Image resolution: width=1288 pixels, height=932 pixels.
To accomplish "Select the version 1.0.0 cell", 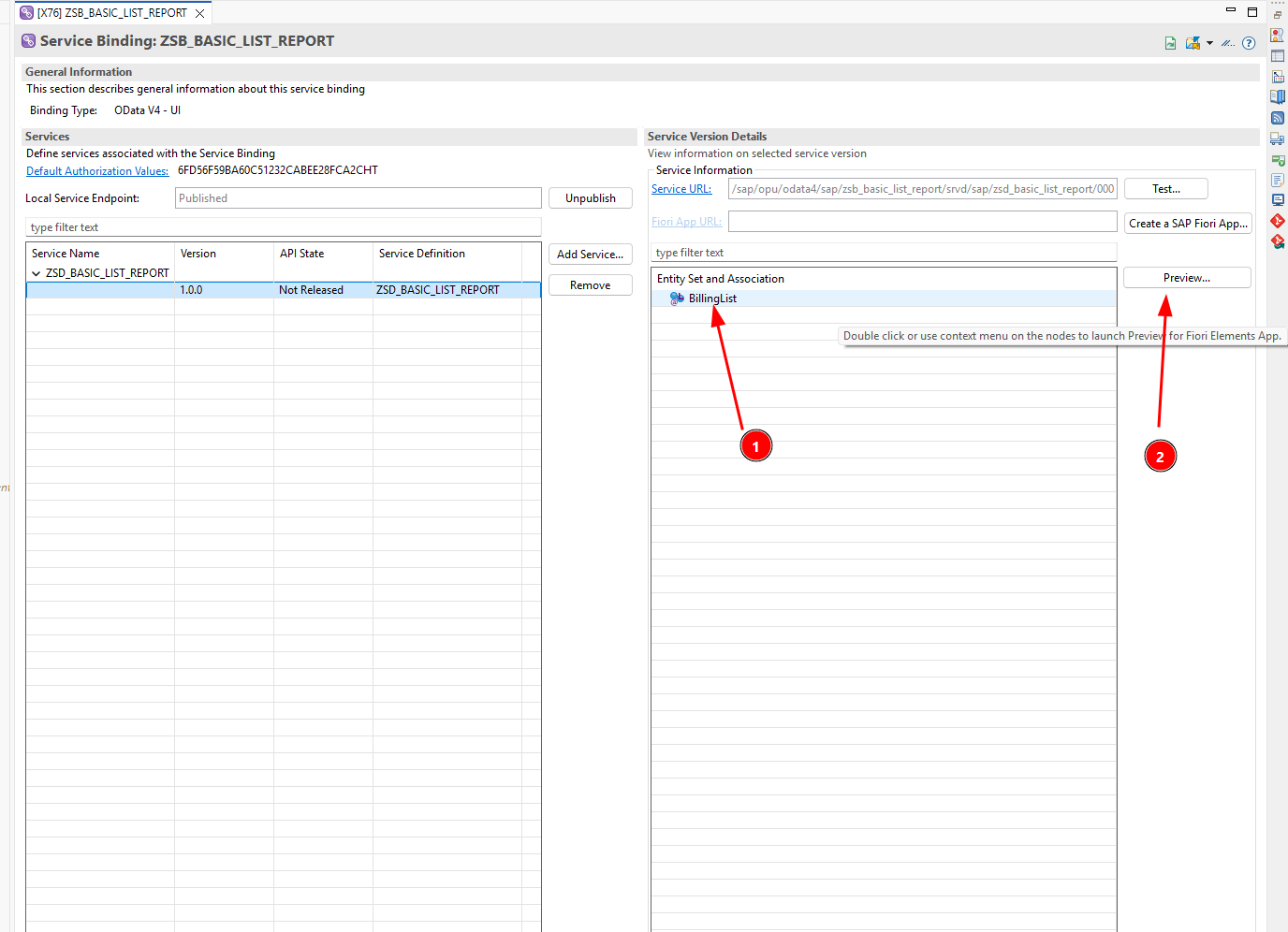I will 225,290.
